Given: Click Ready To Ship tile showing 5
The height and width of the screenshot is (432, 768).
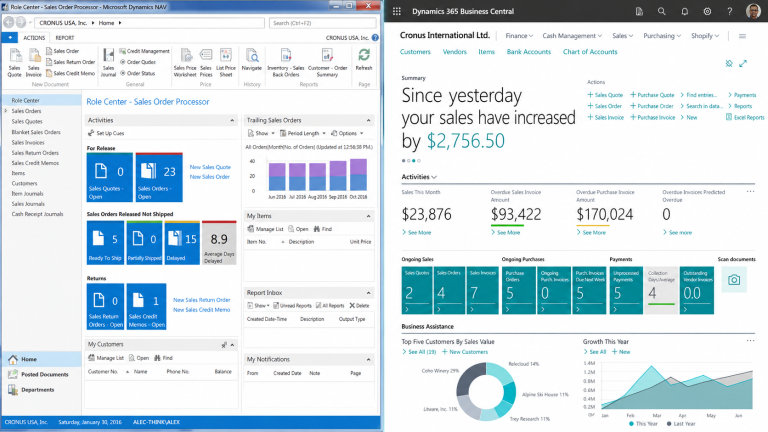Looking at the screenshot, I should coord(105,243).
